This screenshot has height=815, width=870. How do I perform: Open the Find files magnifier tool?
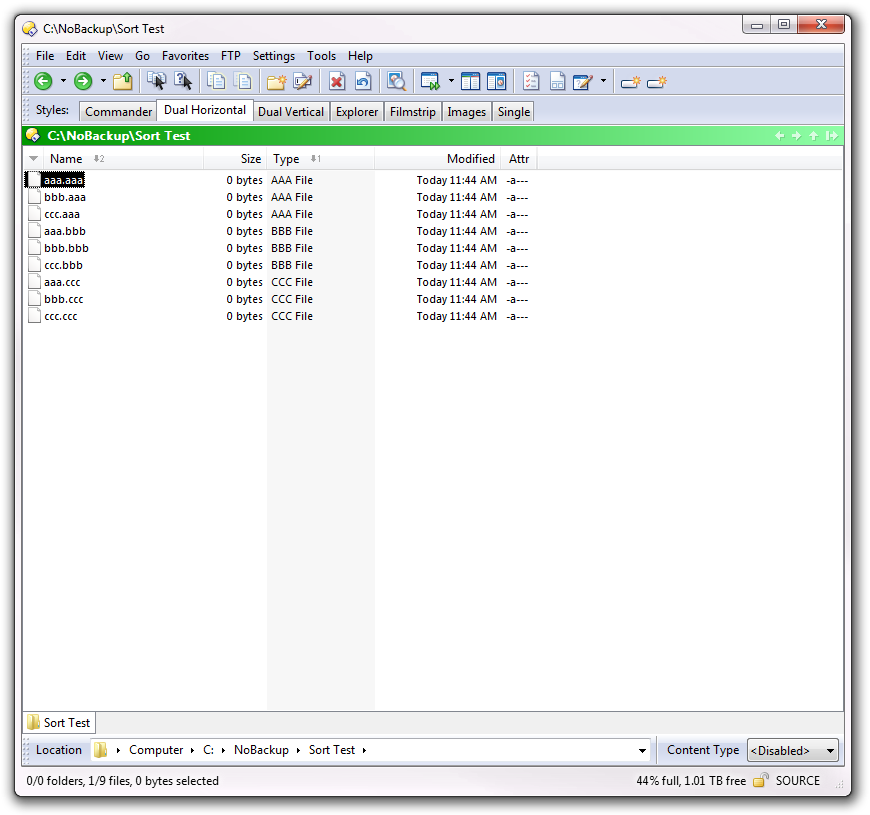(397, 82)
